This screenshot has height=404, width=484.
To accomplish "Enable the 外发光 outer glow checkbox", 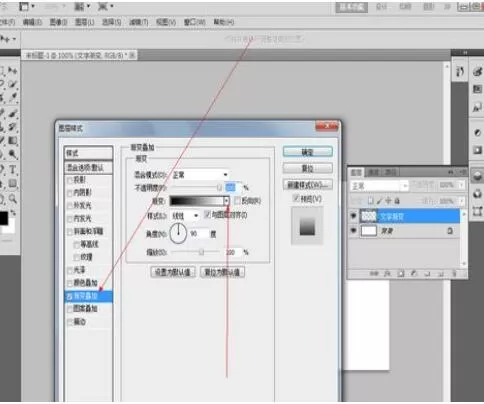I will (70, 206).
